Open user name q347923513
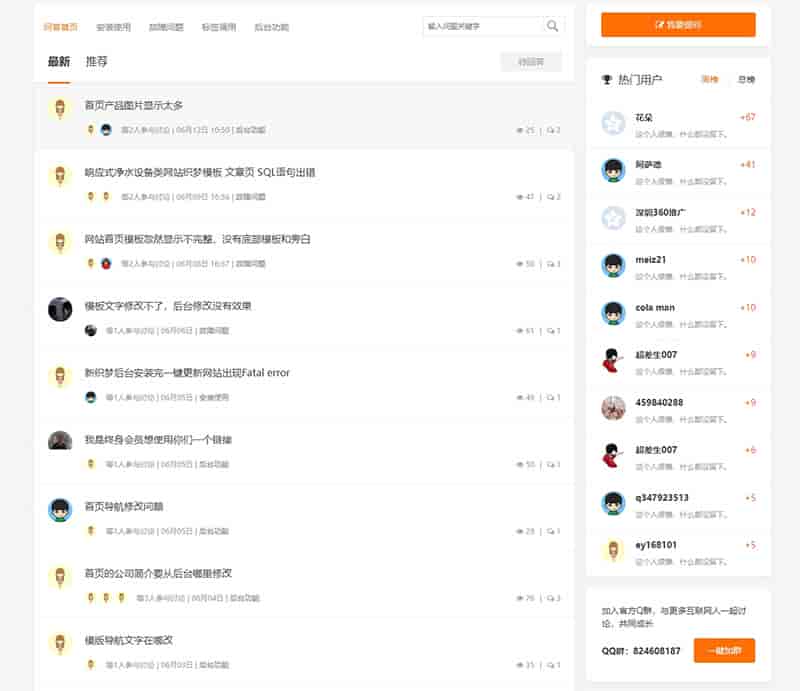The height and width of the screenshot is (691, 800). [662, 498]
